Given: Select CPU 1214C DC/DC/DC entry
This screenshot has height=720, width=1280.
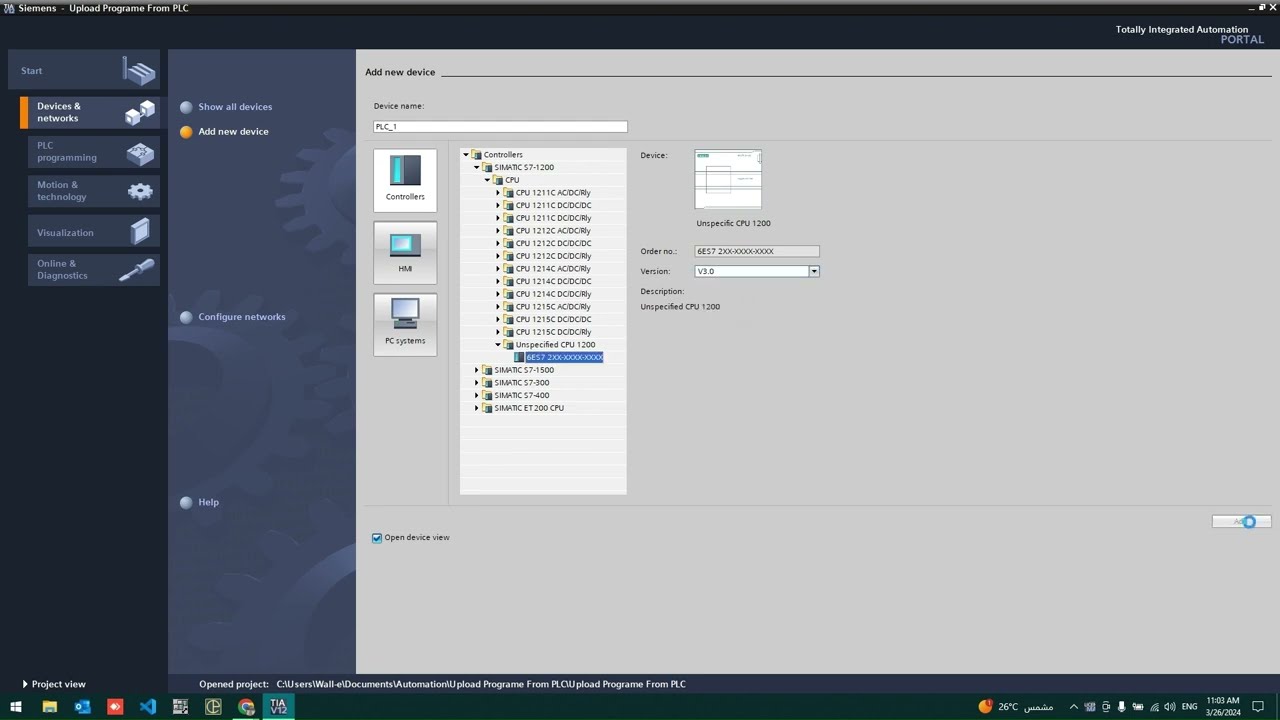Looking at the screenshot, I should [x=553, y=281].
